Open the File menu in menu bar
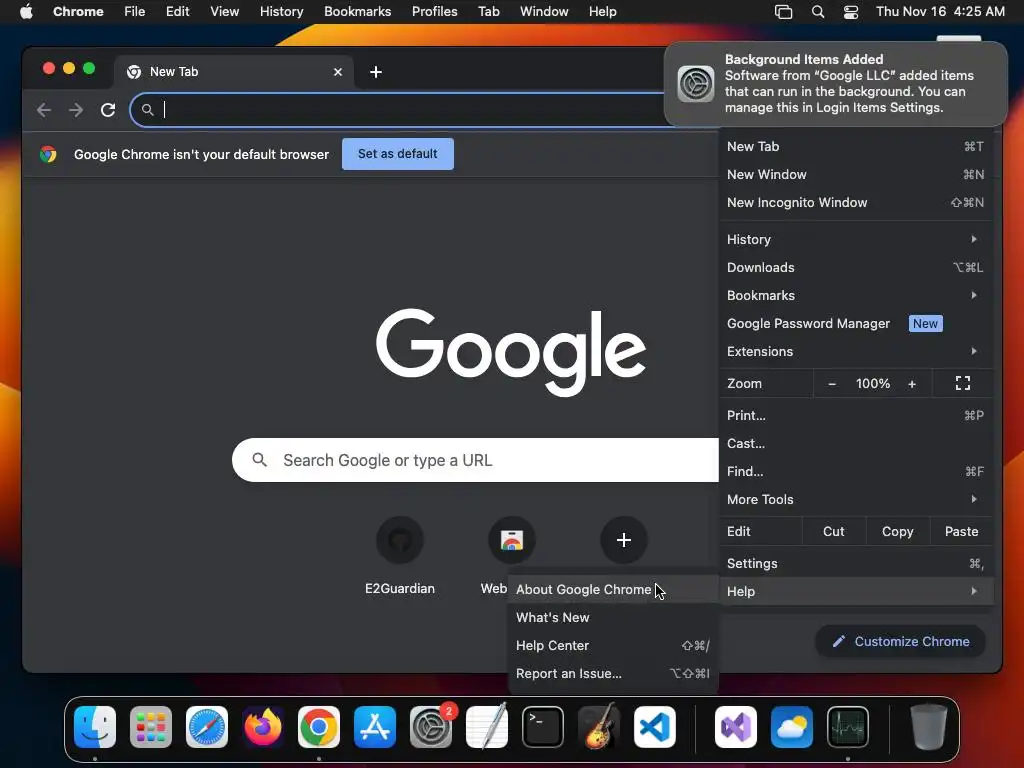Image resolution: width=1024 pixels, height=768 pixels. pos(135,12)
